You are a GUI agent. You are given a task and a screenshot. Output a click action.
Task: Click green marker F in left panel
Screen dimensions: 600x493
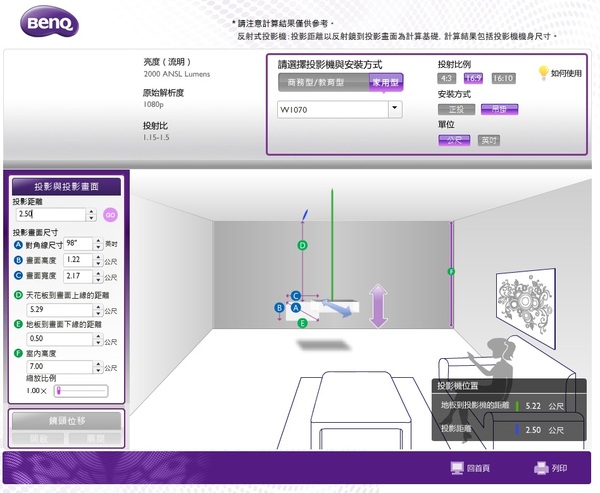[x=18, y=353]
